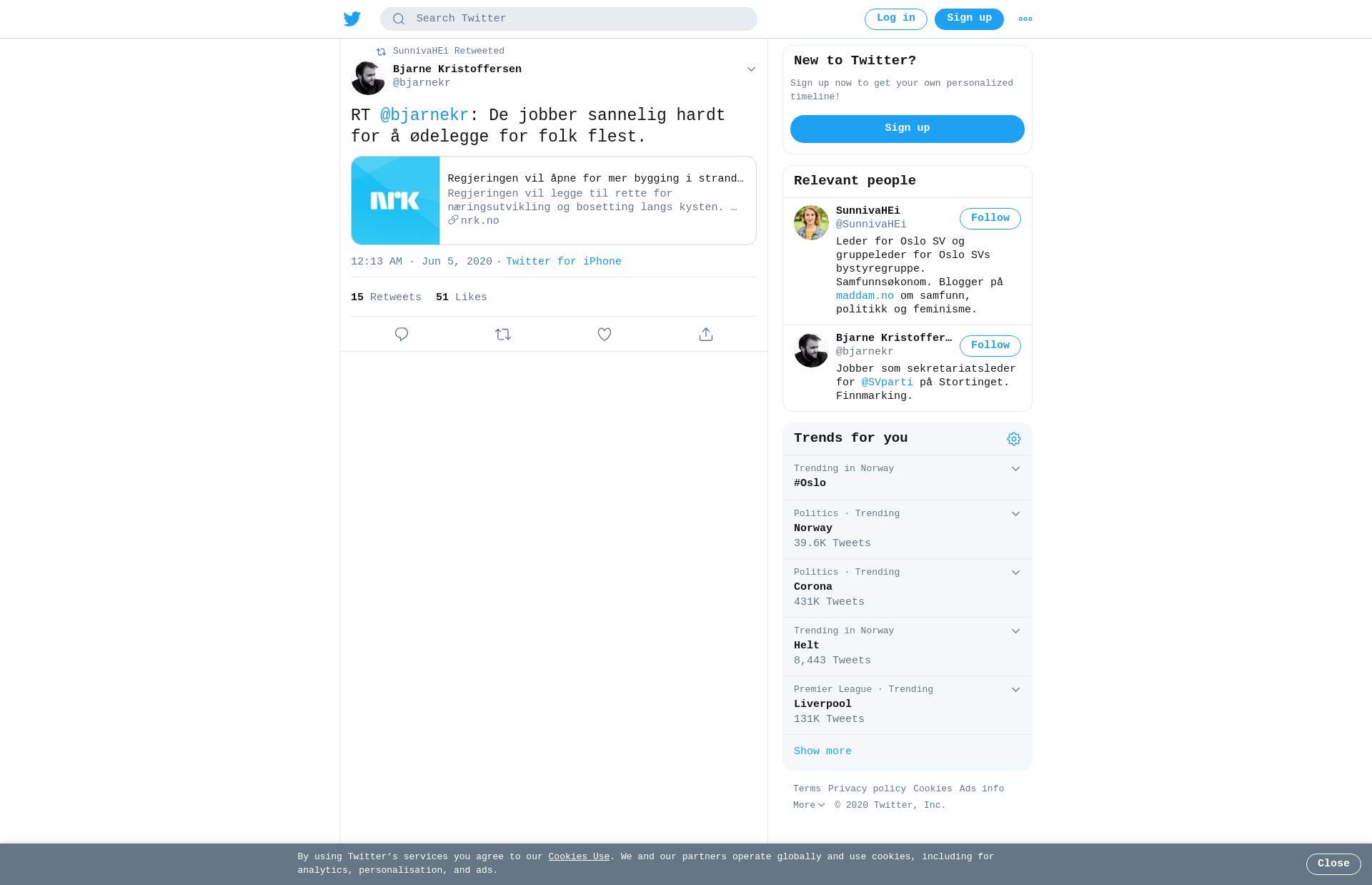Image resolution: width=1372 pixels, height=885 pixels.
Task: Show more trends
Action: 822,751
